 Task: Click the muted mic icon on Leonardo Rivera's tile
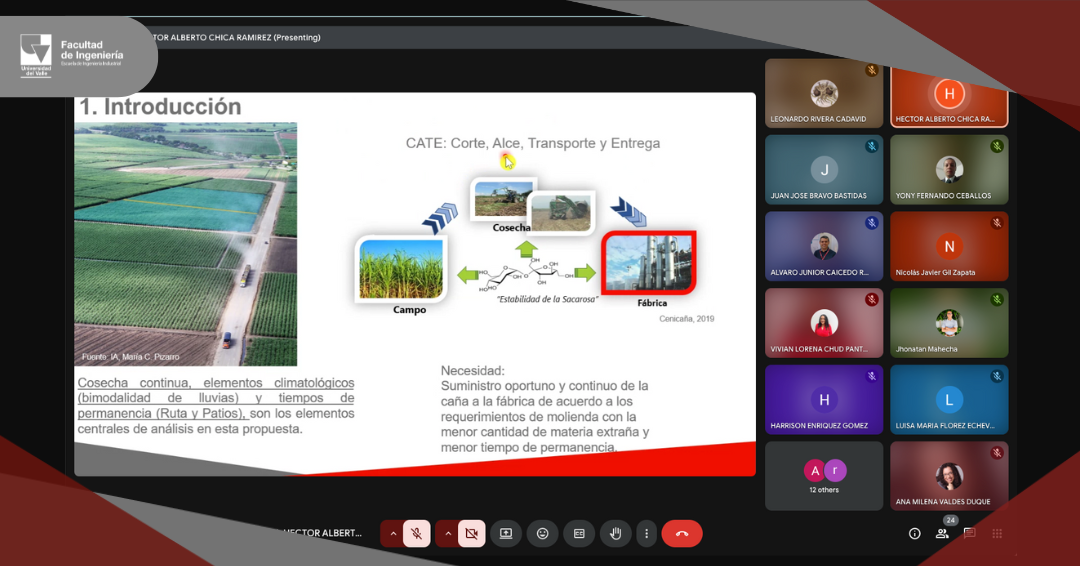point(871,70)
